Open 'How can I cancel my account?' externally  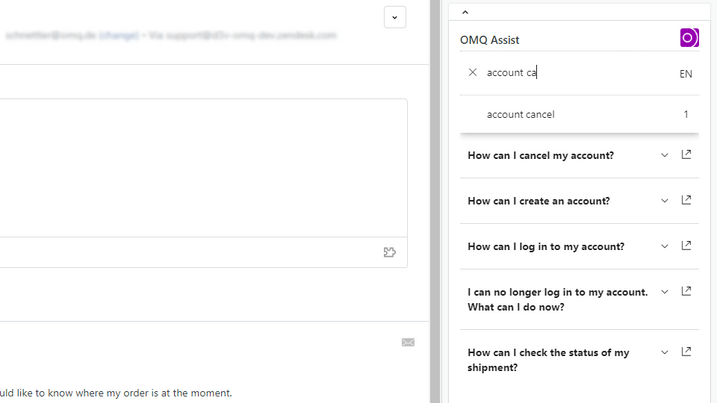pyautogui.click(x=686, y=155)
